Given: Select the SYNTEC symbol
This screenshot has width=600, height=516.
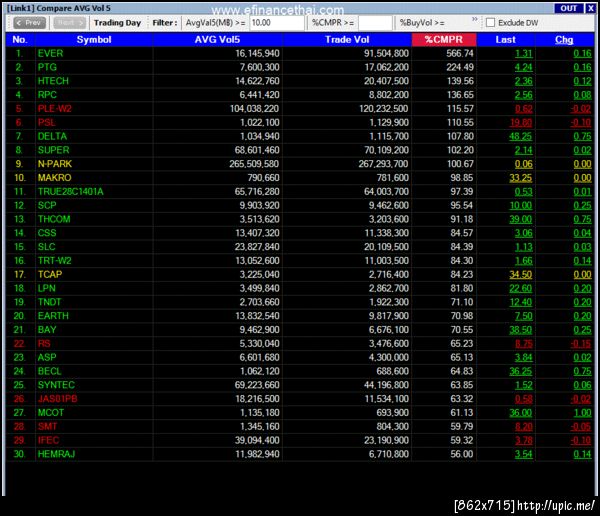Looking at the screenshot, I should [x=56, y=385].
